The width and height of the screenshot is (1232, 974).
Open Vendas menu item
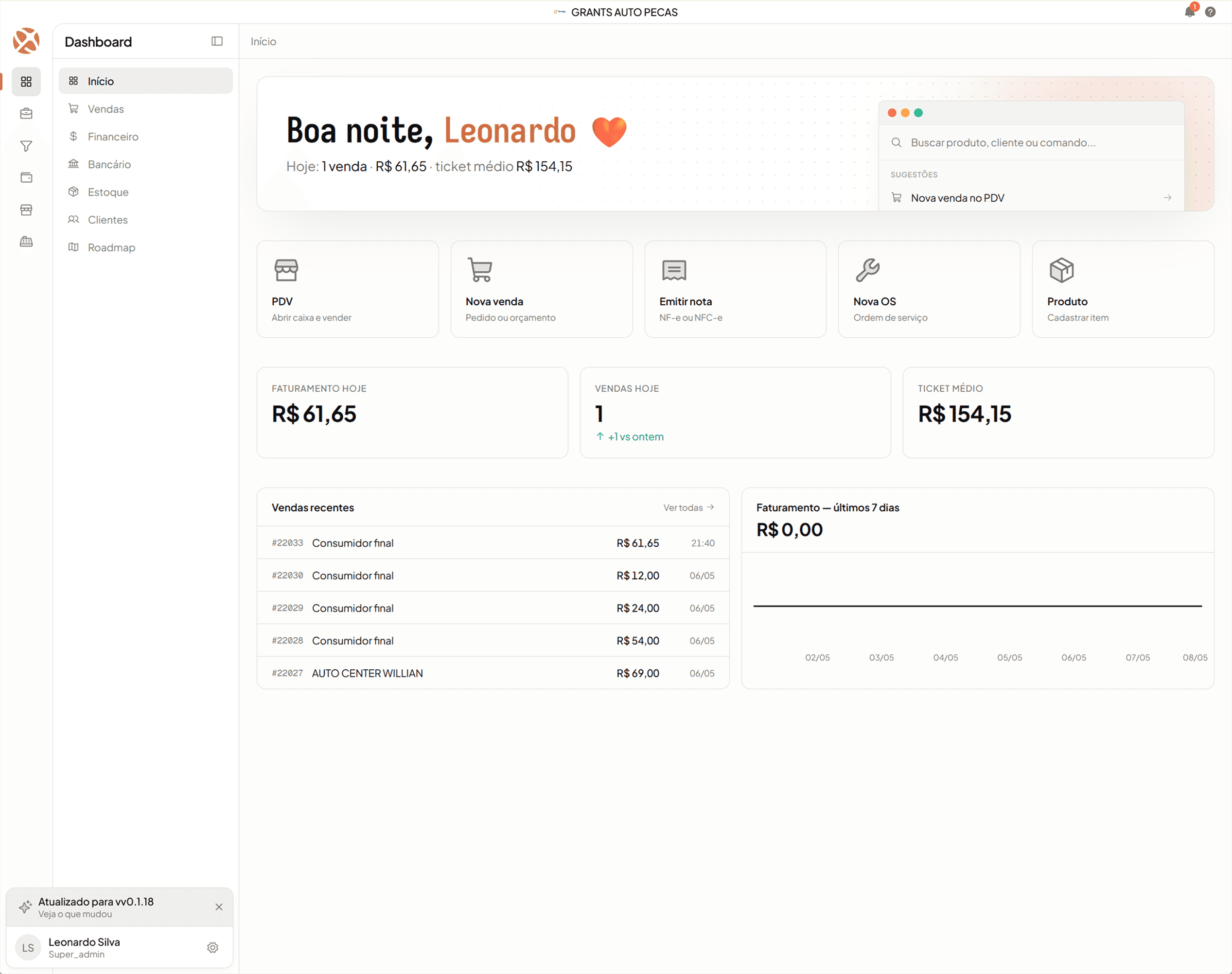click(x=145, y=109)
